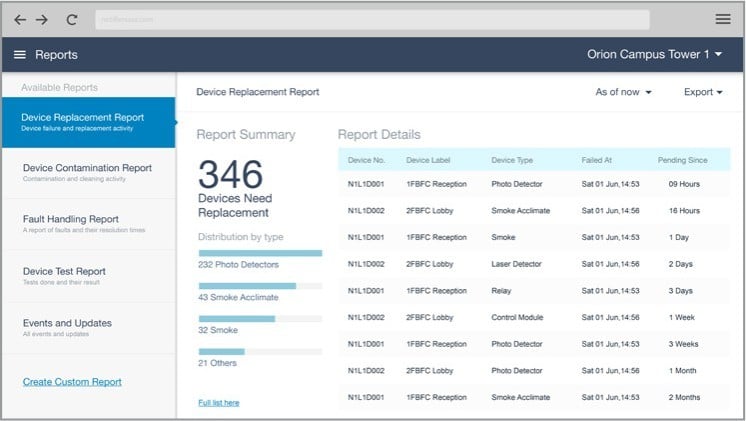Open the Full list here link
The image size is (746, 421).
pos(219,403)
